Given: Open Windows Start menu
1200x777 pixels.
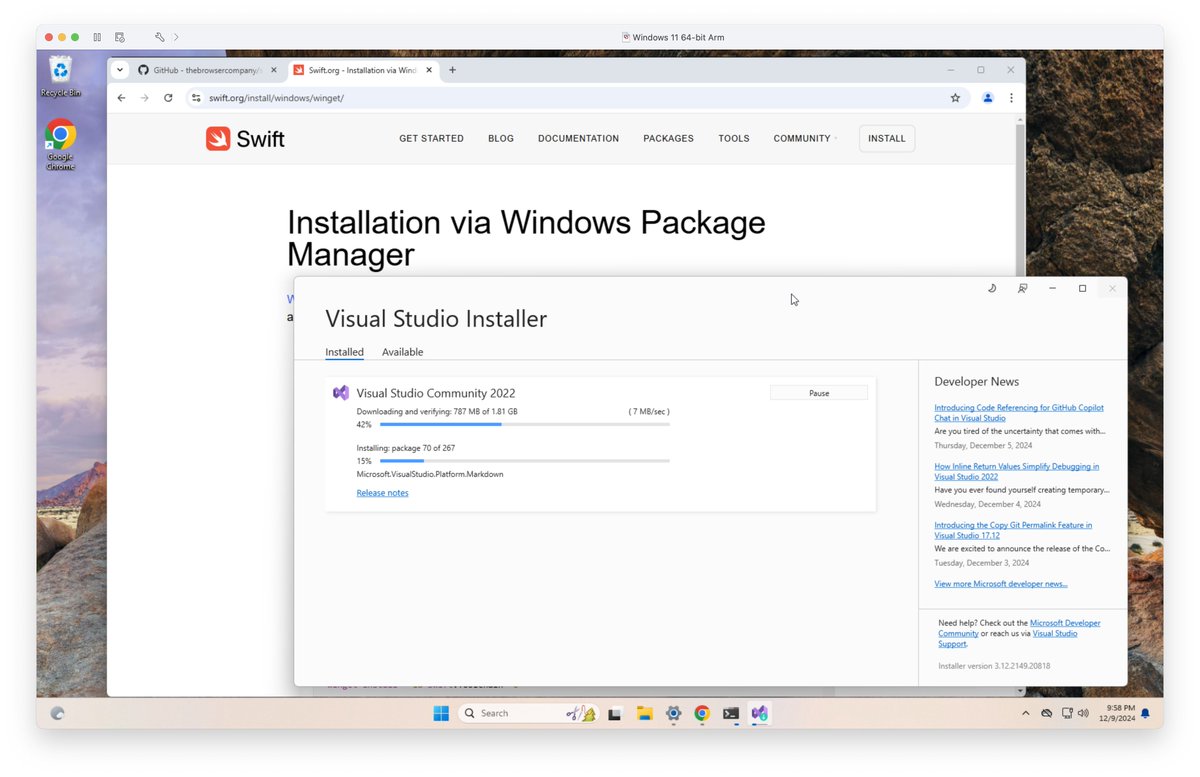Looking at the screenshot, I should pyautogui.click(x=441, y=713).
